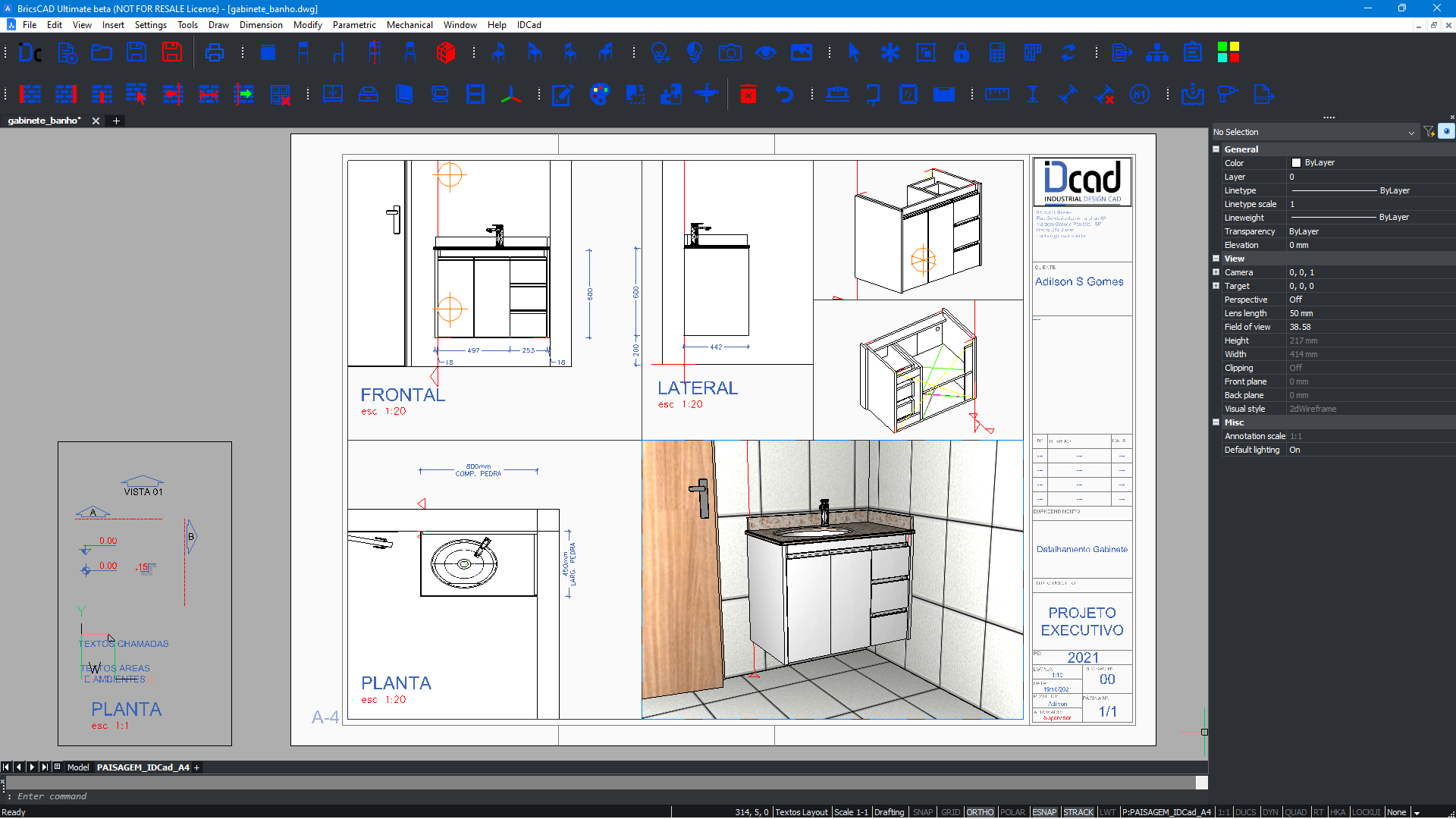Go to the first layout arrow
Screen dimensions: 1456x819
[x=6, y=767]
